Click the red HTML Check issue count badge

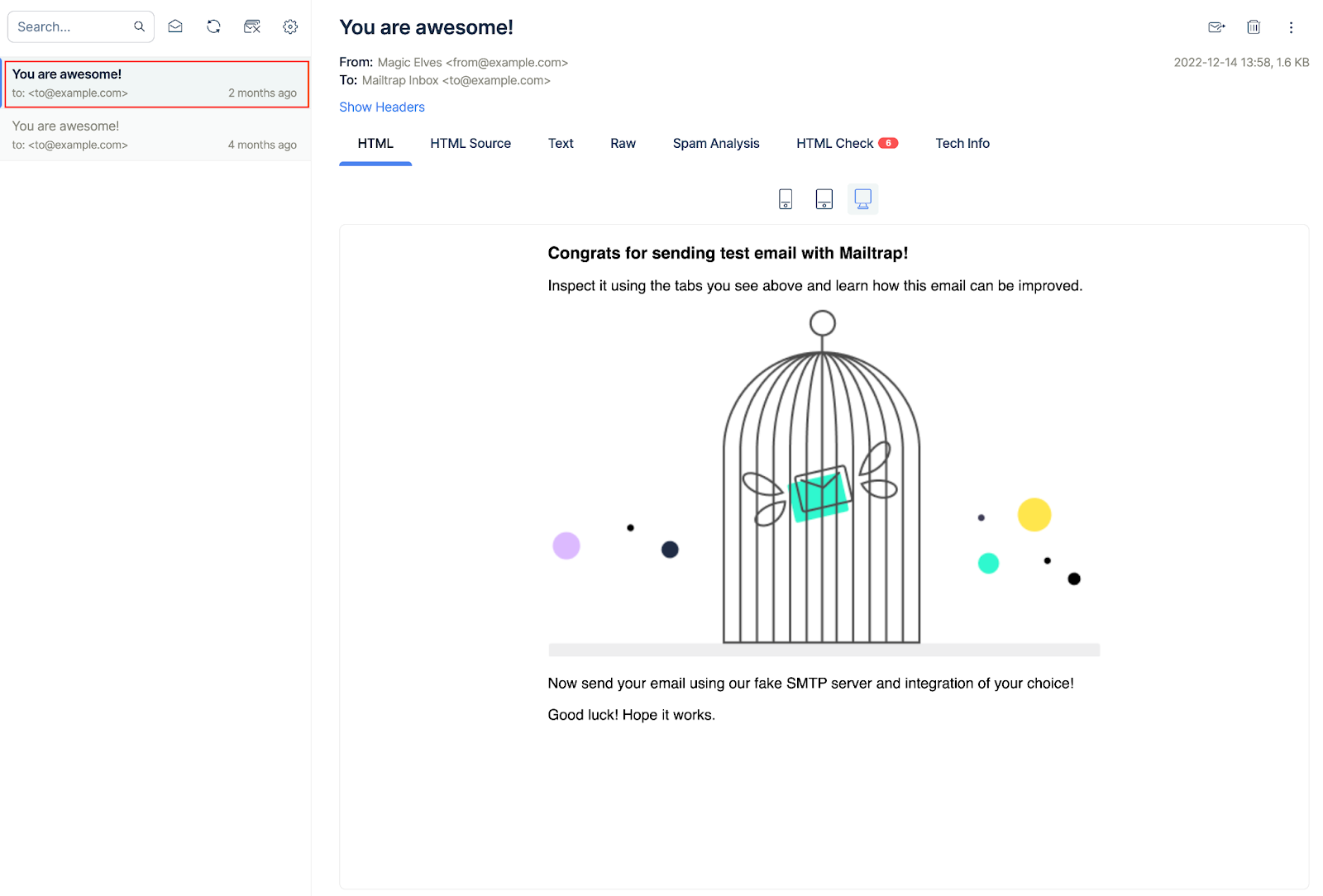click(x=888, y=142)
